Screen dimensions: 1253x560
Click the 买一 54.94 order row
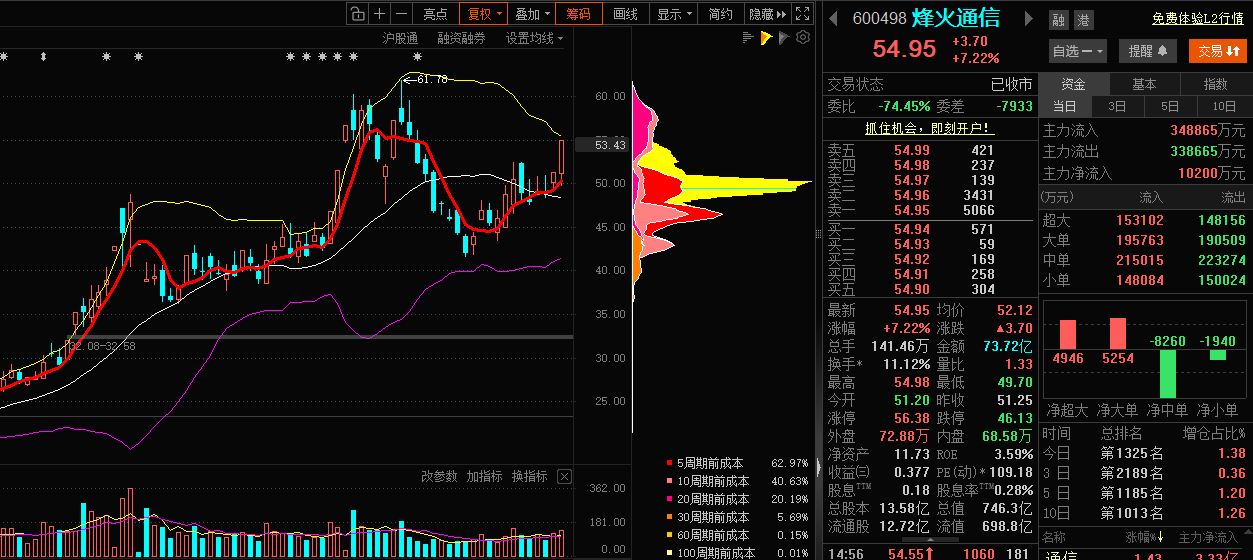click(929, 229)
